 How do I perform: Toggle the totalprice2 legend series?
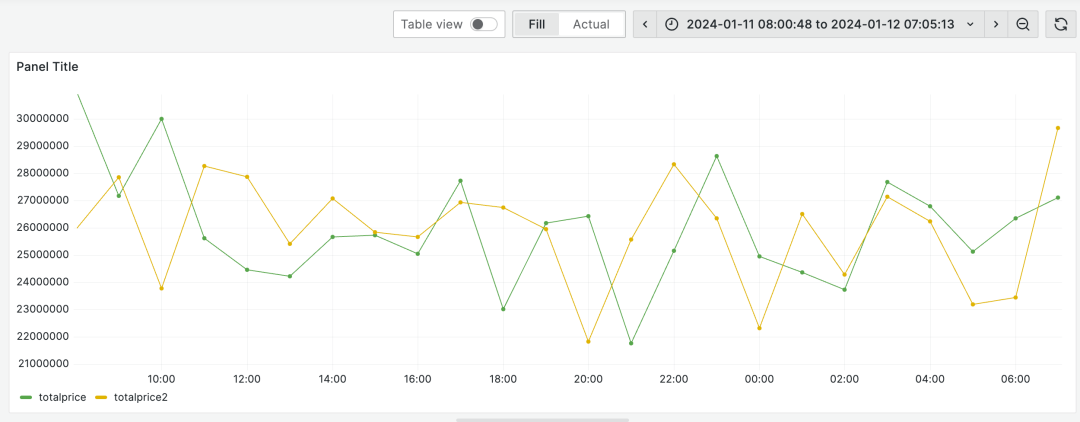(x=140, y=397)
